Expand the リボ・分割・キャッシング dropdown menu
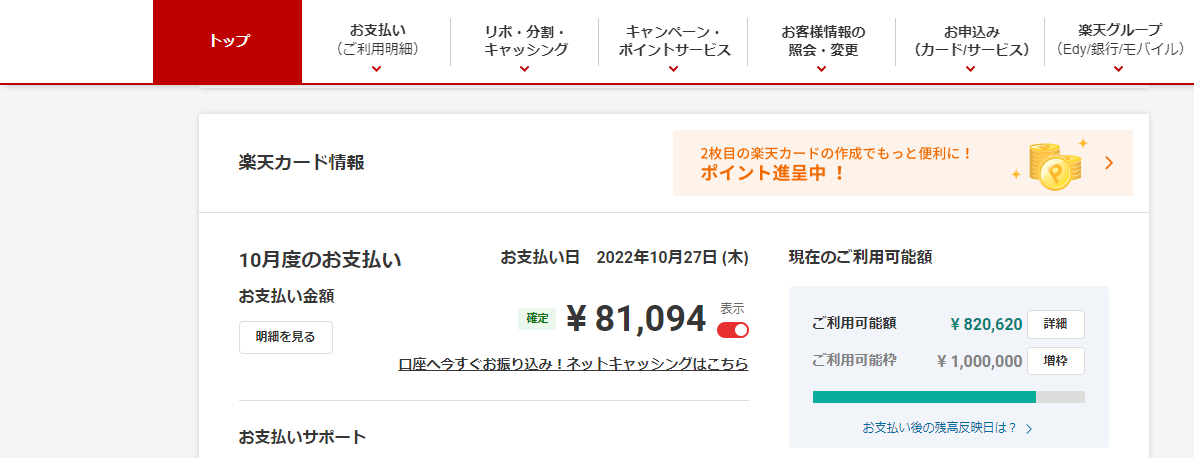 click(525, 40)
